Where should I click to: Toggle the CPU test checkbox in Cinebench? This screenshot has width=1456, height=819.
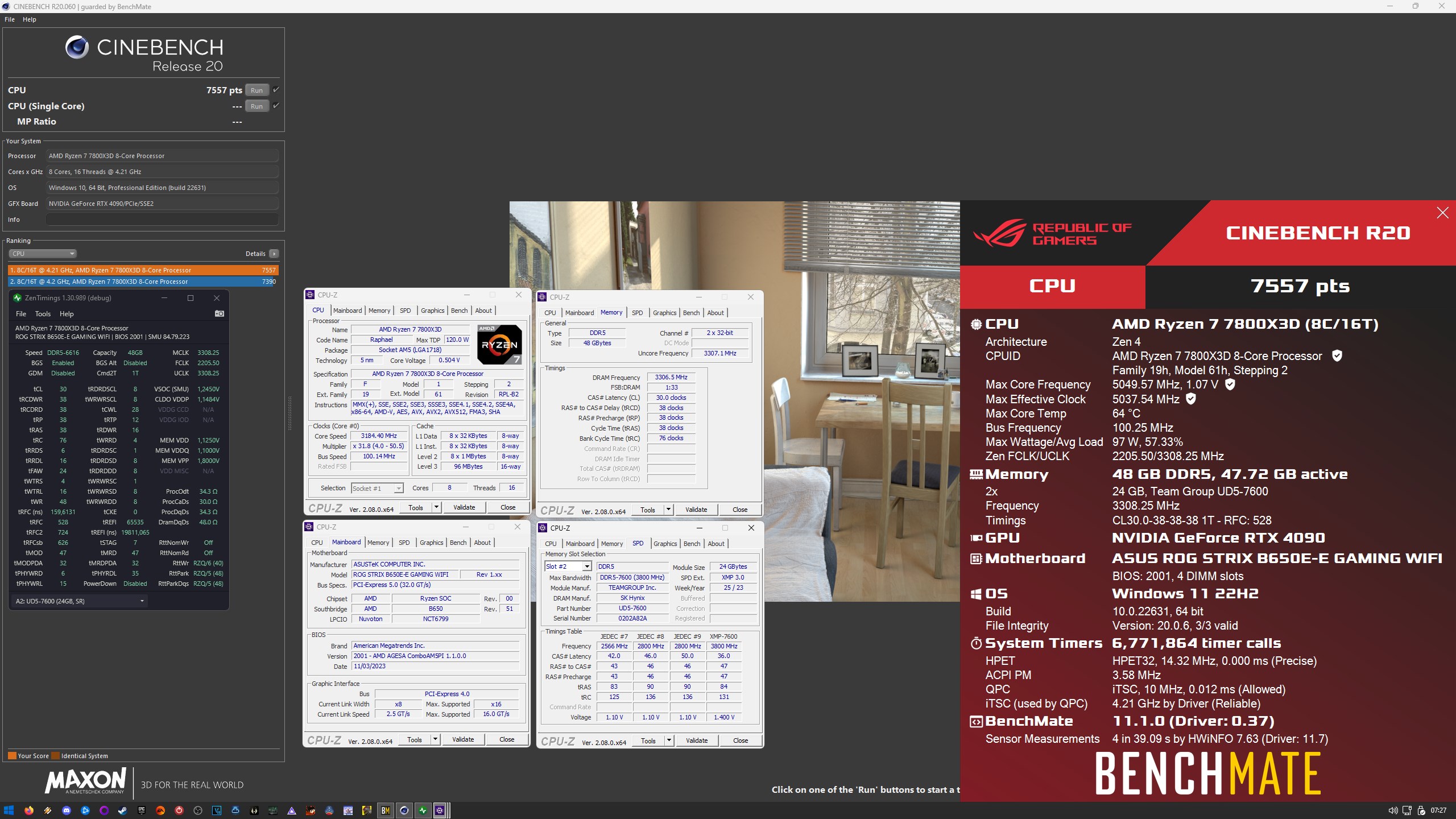[x=276, y=90]
